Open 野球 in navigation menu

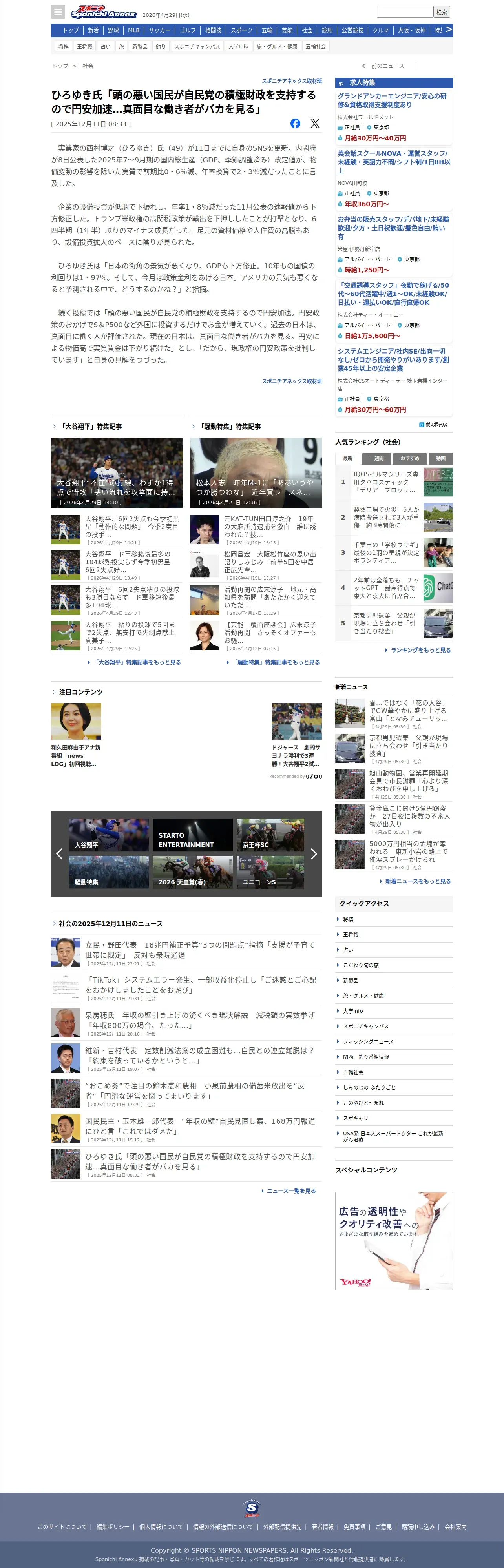pos(114,31)
